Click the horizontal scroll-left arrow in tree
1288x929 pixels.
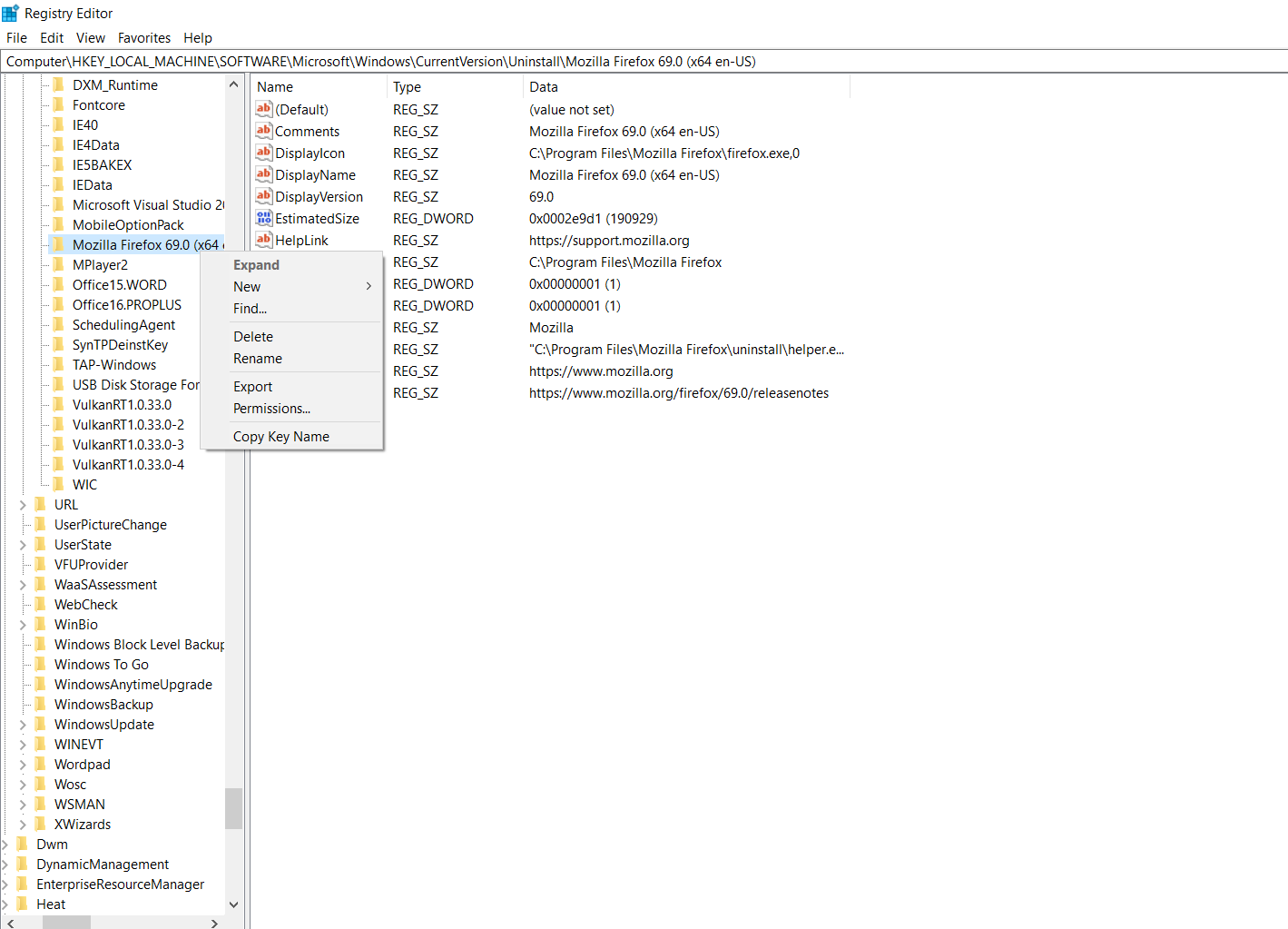(x=10, y=923)
